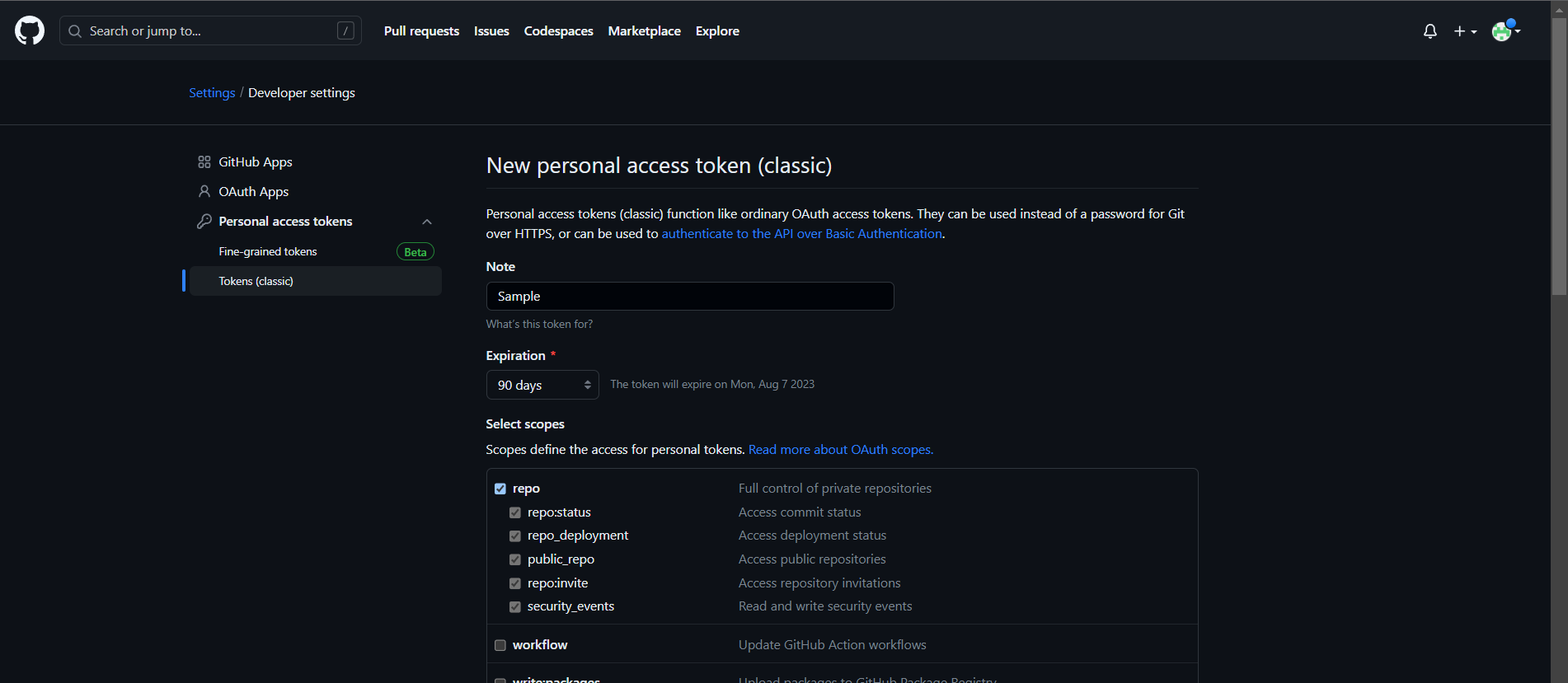
Task: Click the 'Access commit status' description
Action: [x=800, y=512]
